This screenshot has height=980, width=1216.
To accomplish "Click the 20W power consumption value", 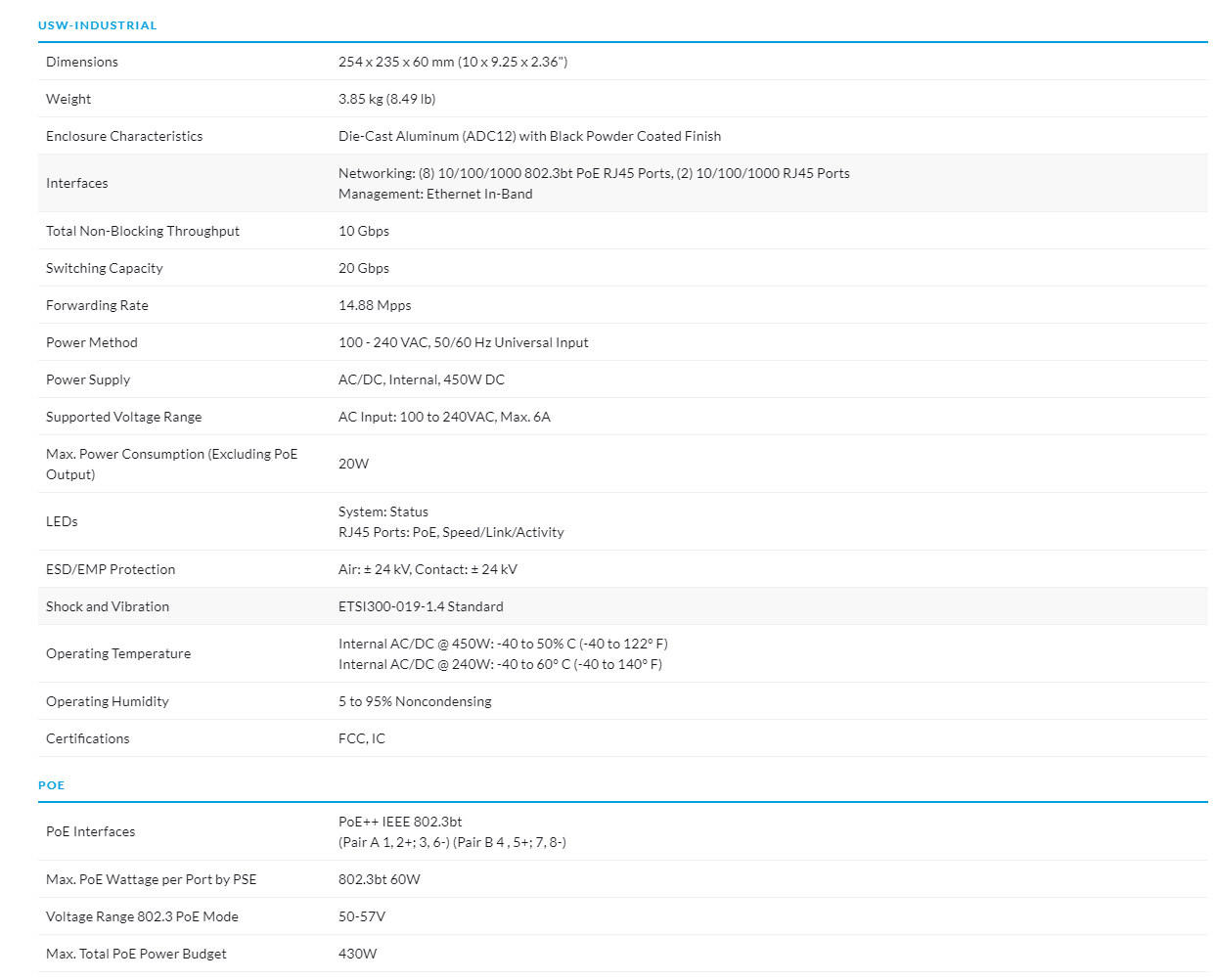I will pos(353,464).
